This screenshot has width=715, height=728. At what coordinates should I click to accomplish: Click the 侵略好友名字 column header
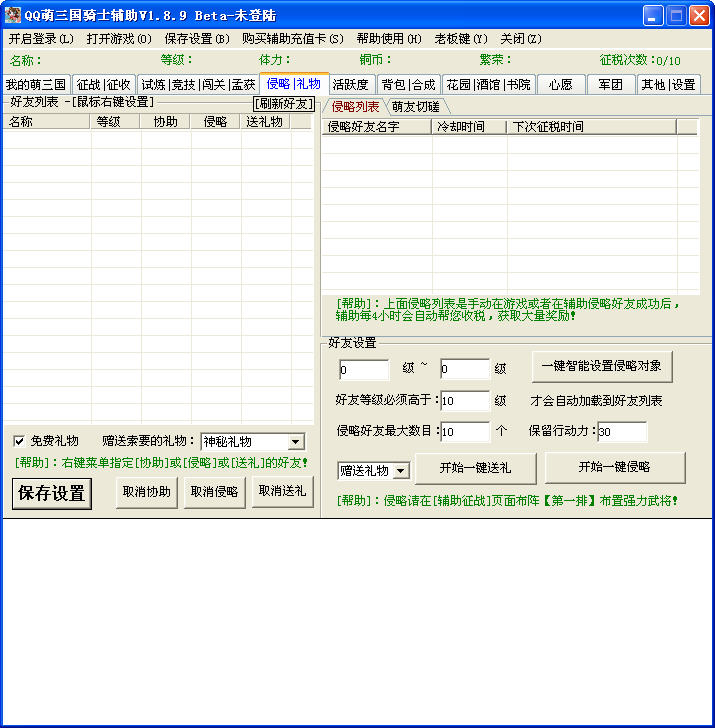377,127
